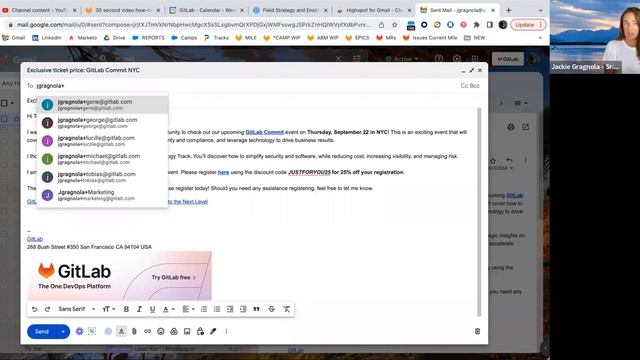This screenshot has height=360, width=640.
Task: Insert a link in the email
Action: (147, 331)
